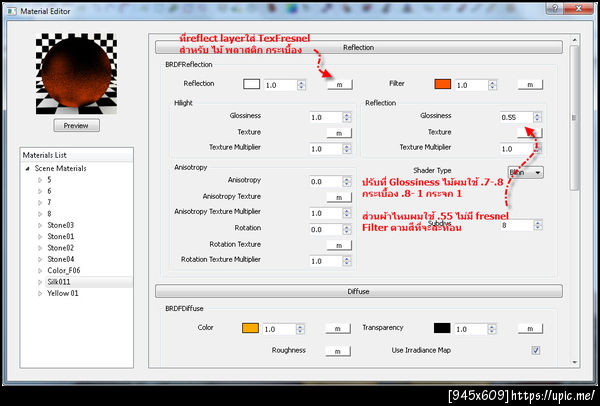Adjust the Diffuse Color multiplier spinner
The width and height of the screenshot is (600, 406).
[x=300, y=329]
